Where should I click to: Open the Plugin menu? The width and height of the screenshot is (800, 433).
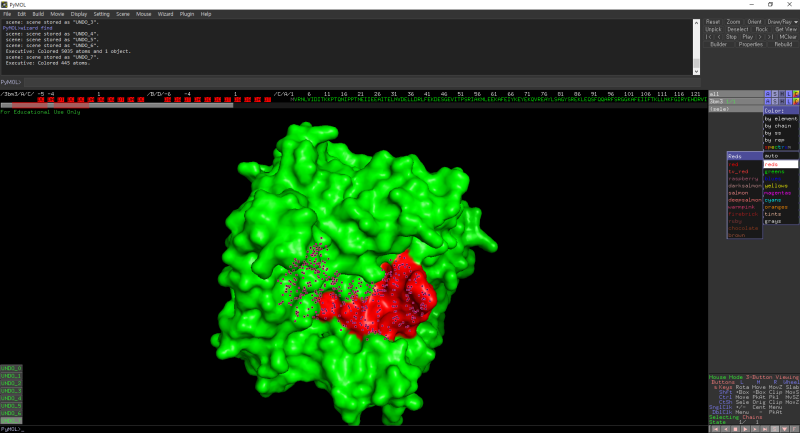click(x=187, y=14)
